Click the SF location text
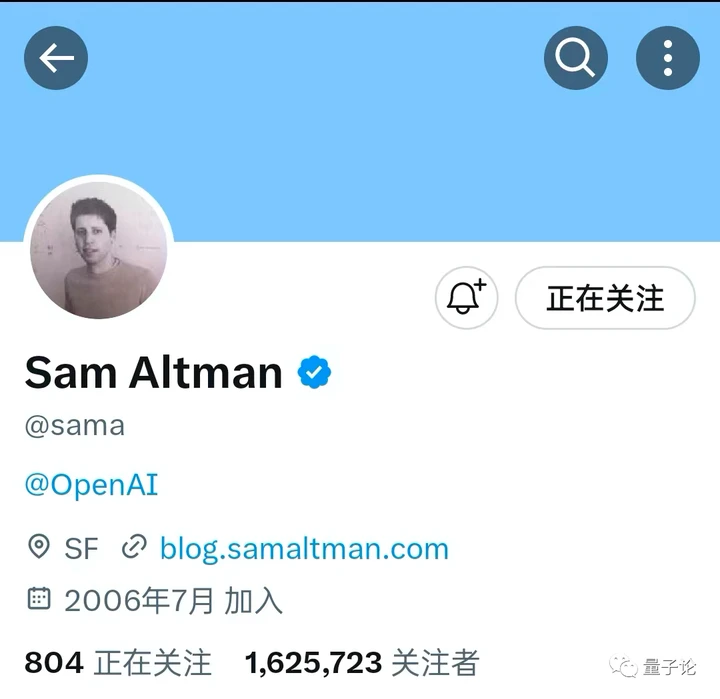Screen dimensions: 720x699 tap(81, 548)
